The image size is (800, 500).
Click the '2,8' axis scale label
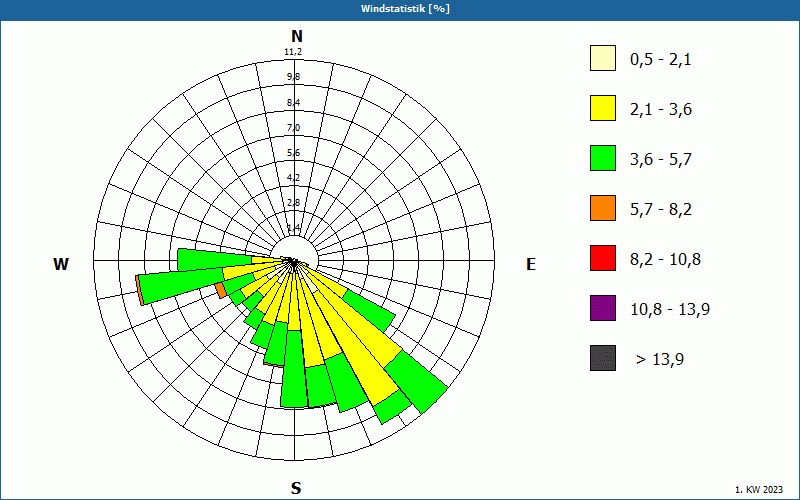click(x=293, y=203)
